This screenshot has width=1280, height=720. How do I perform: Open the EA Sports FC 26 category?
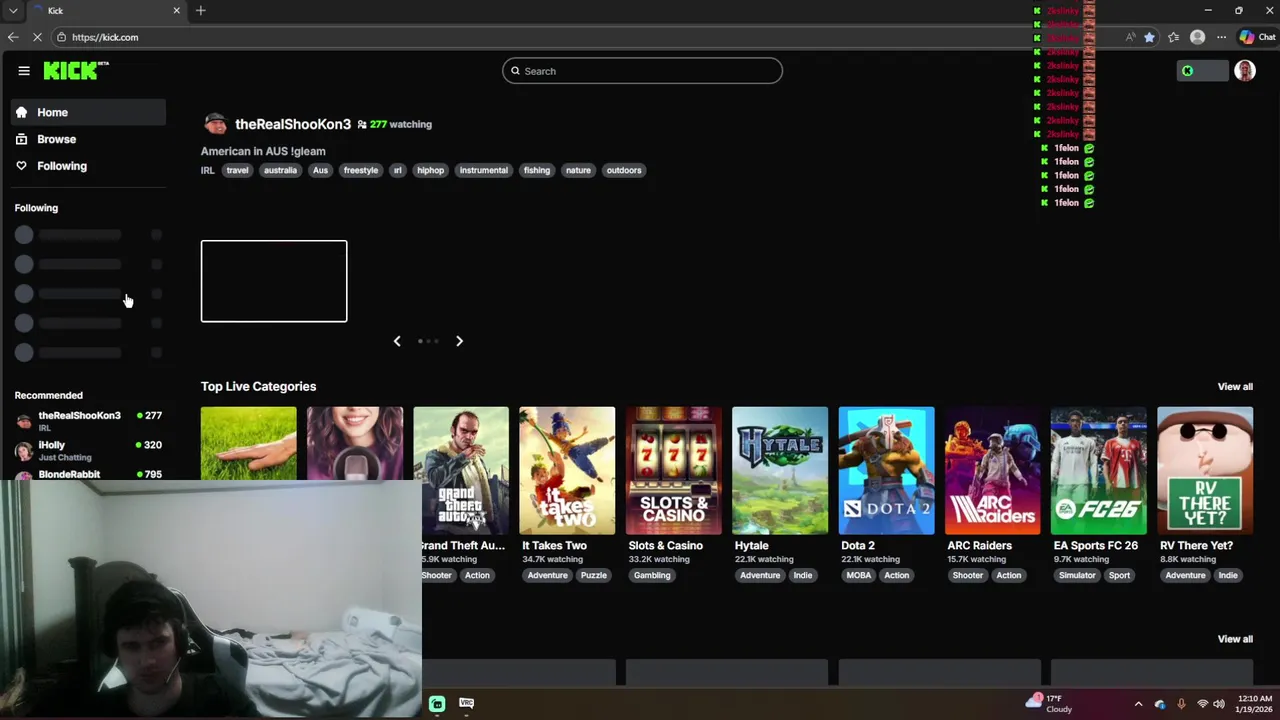(x=1098, y=471)
